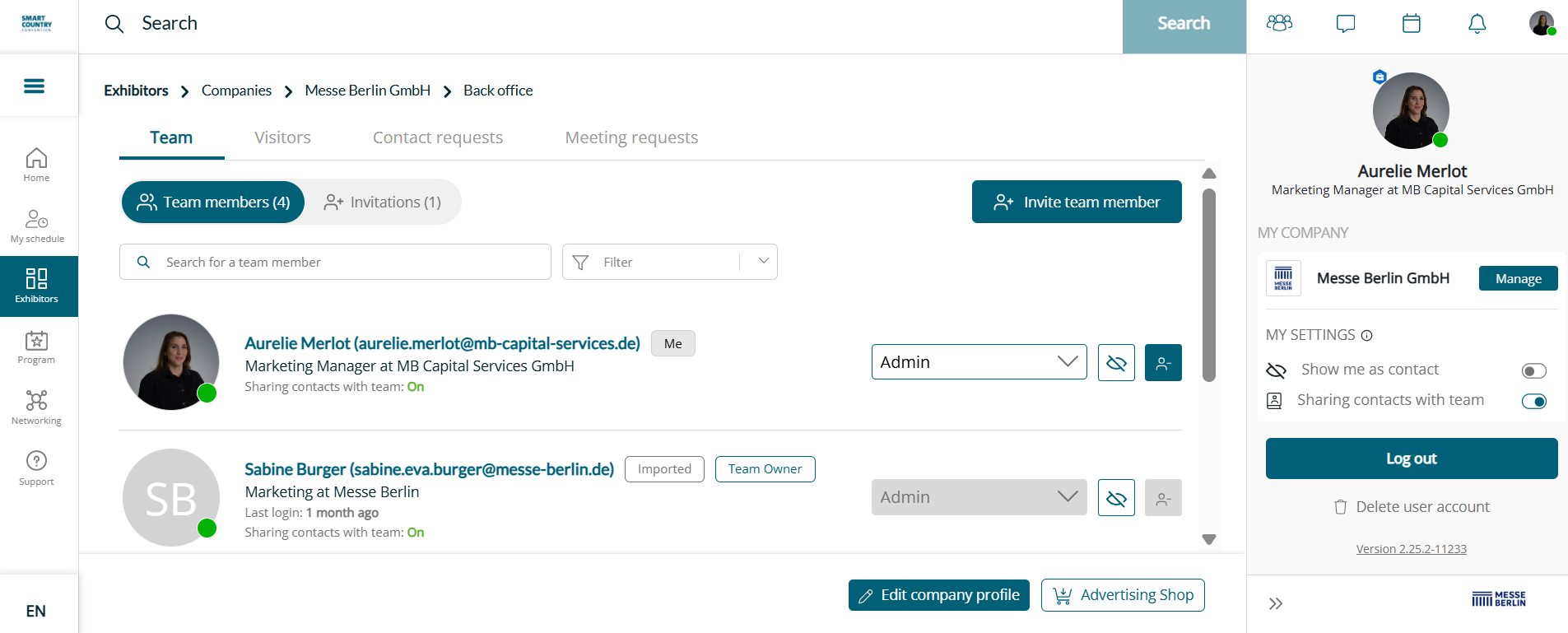This screenshot has height=633, width=1568.
Task: Click Invite team member button
Action: tap(1077, 202)
